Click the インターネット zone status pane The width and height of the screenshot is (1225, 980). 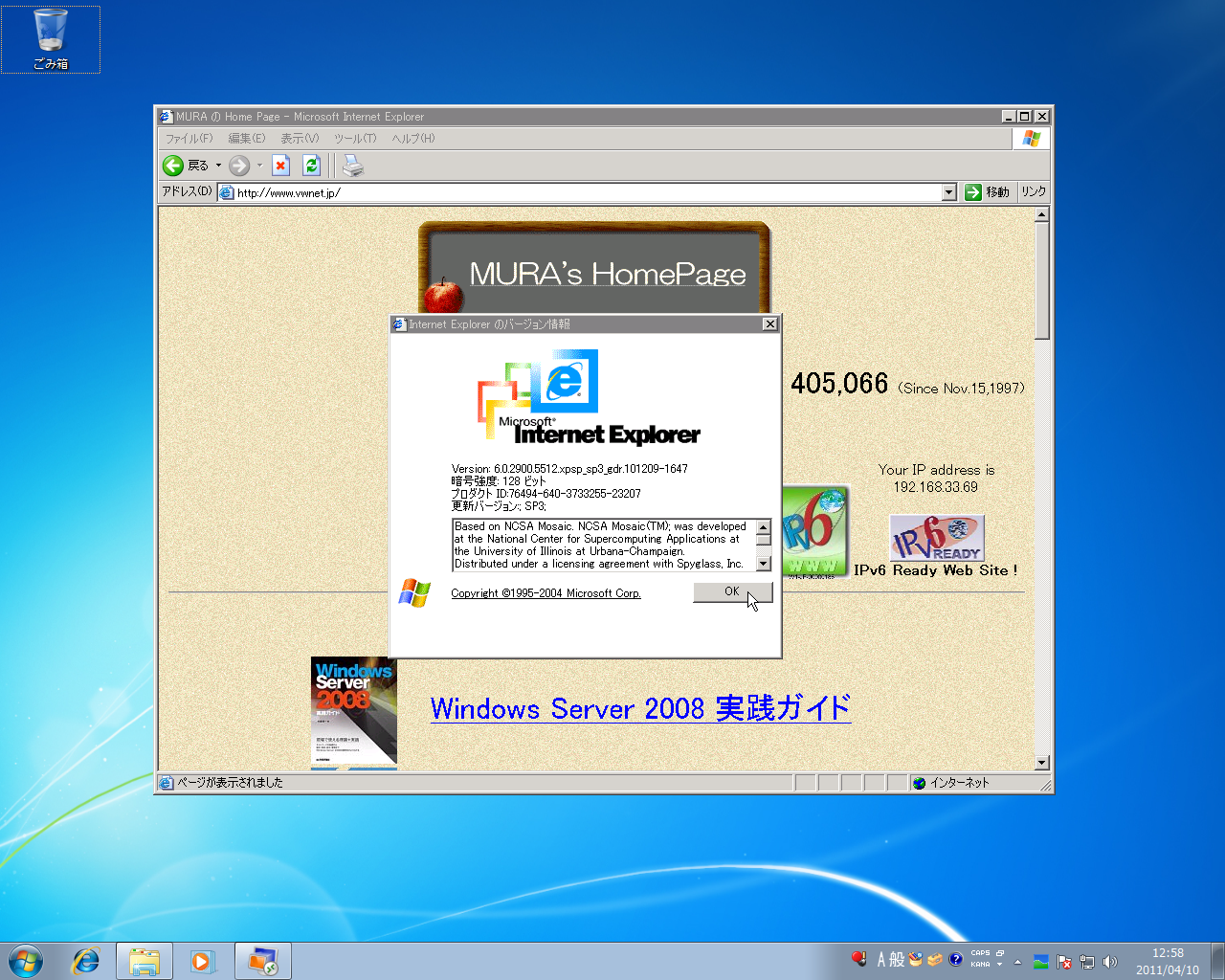point(974,783)
